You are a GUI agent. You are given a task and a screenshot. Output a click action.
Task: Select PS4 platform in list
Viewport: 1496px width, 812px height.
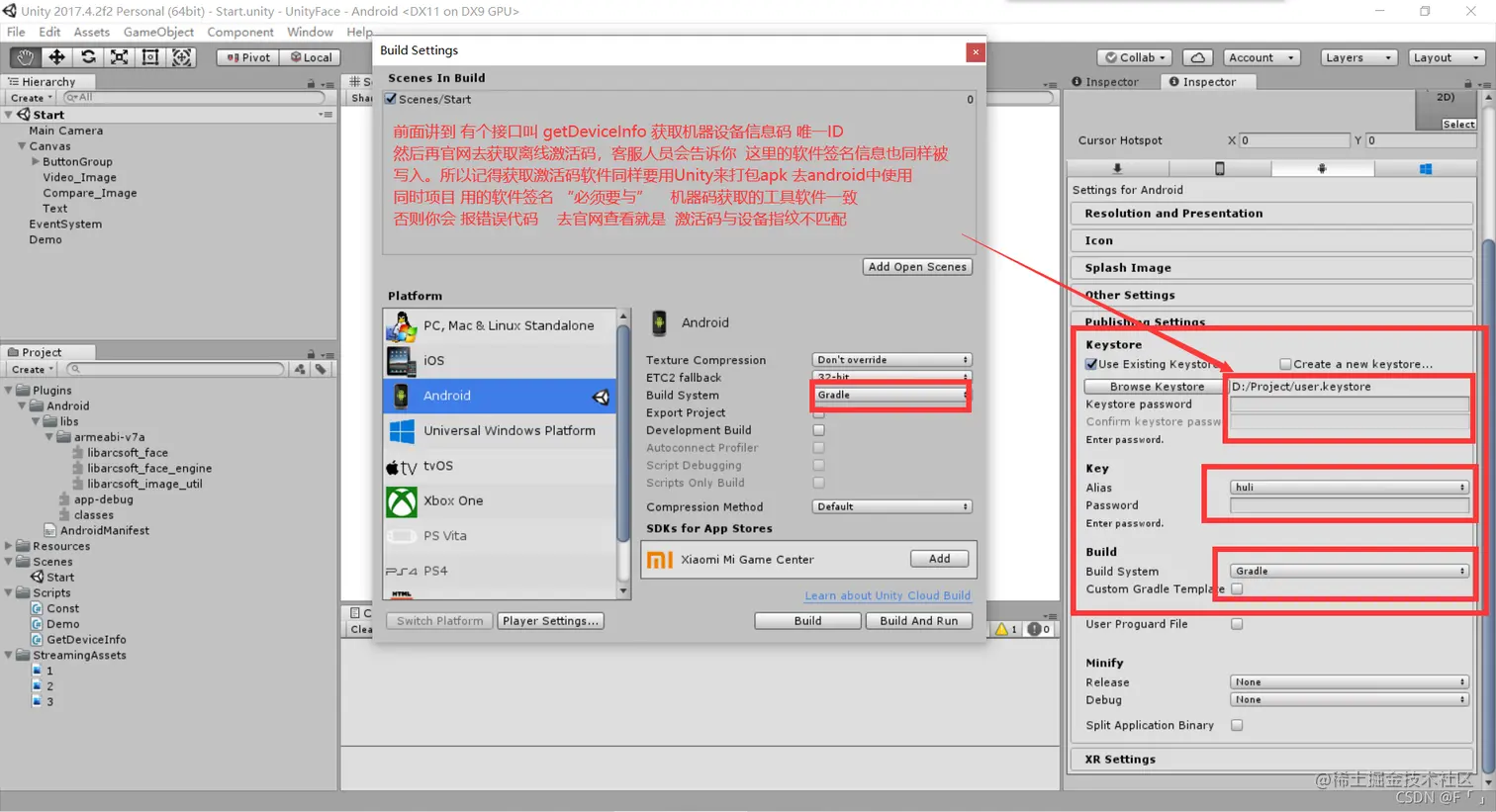(x=500, y=572)
